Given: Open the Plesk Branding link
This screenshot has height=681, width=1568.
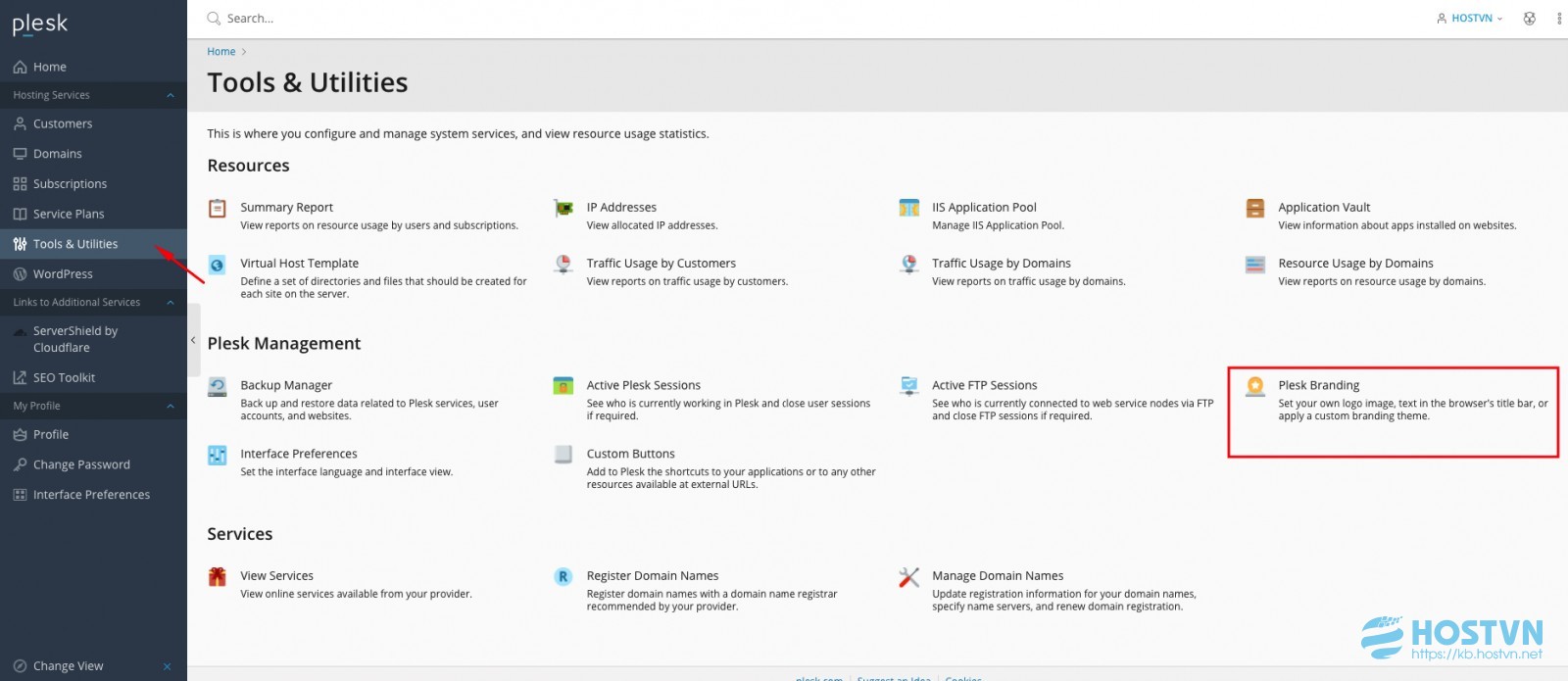Looking at the screenshot, I should tap(1318, 385).
